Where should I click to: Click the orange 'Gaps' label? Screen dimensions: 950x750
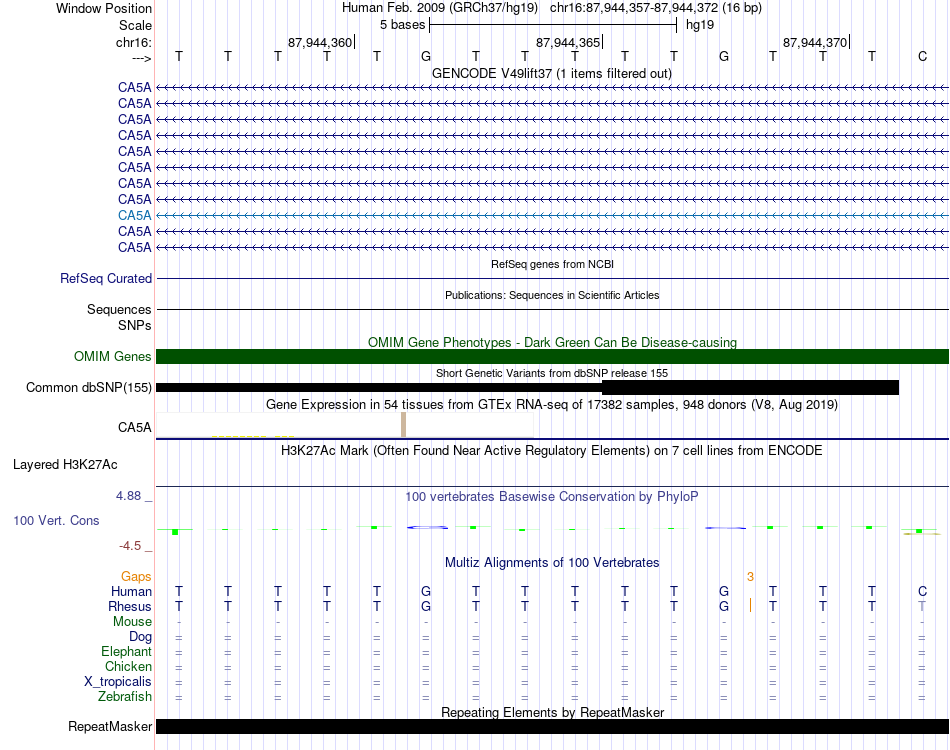tap(136, 577)
